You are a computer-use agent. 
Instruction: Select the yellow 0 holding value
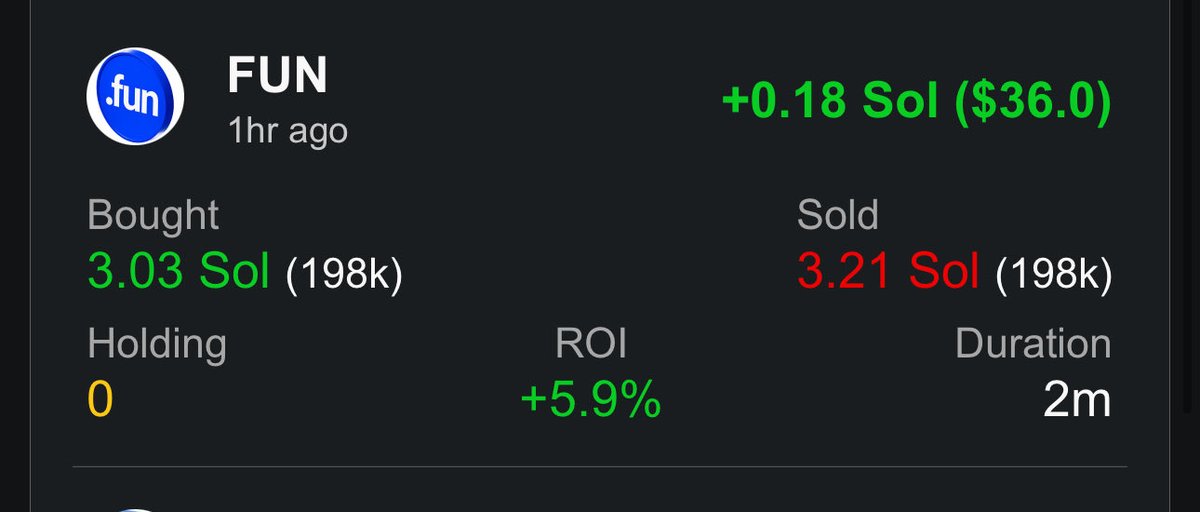[x=100, y=401]
